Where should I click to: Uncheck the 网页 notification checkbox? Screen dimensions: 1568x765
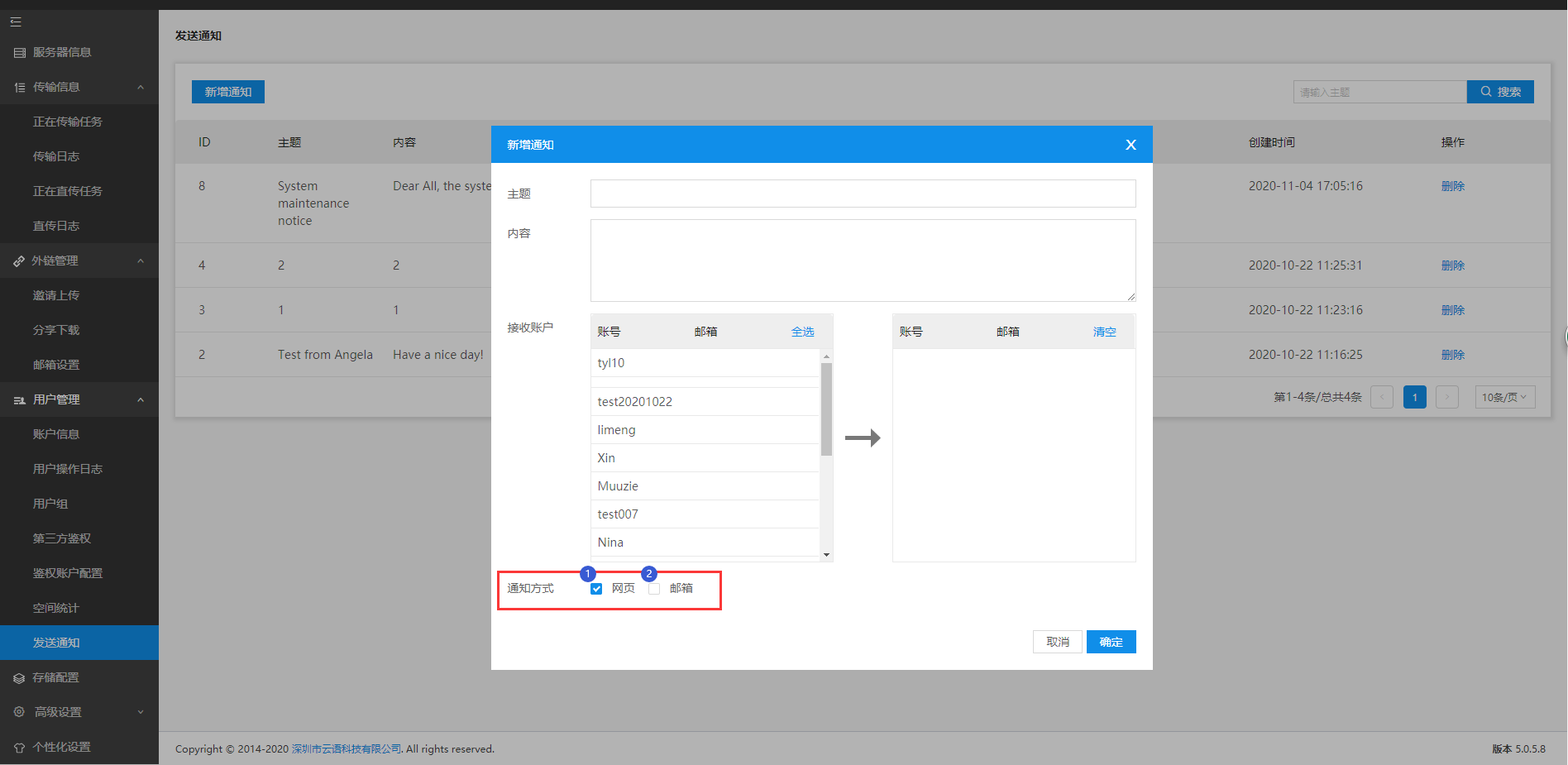[x=596, y=589]
